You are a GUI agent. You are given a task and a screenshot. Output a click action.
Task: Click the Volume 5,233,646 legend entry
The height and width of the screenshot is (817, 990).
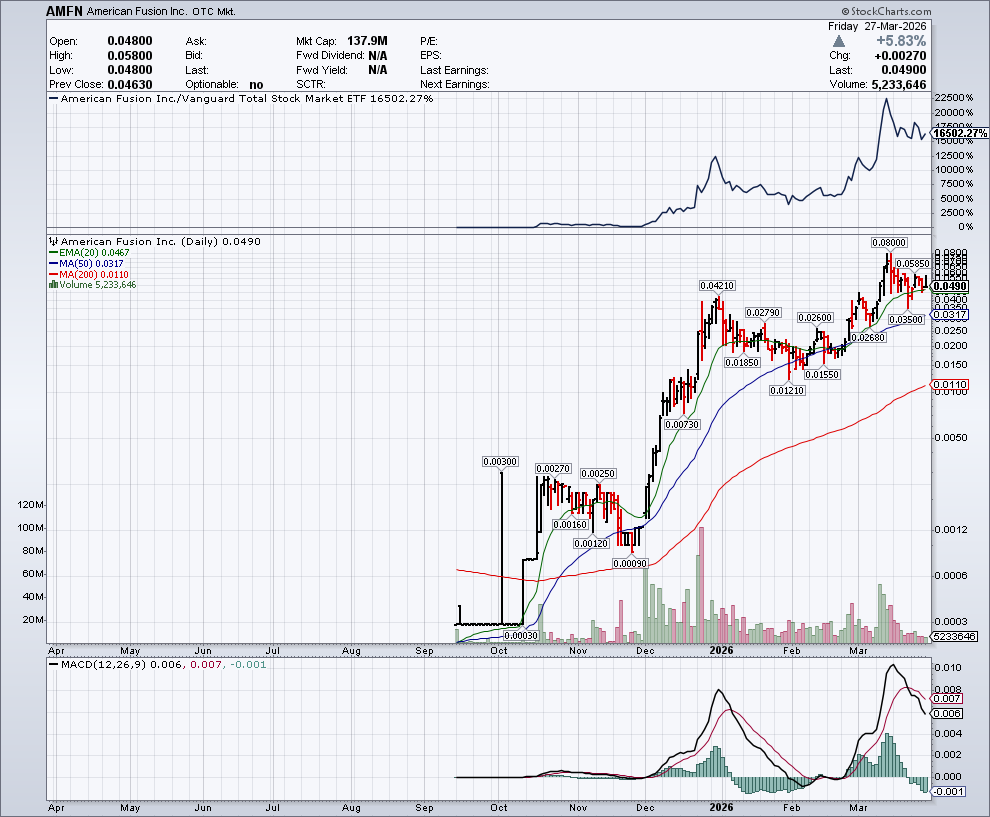click(x=93, y=285)
